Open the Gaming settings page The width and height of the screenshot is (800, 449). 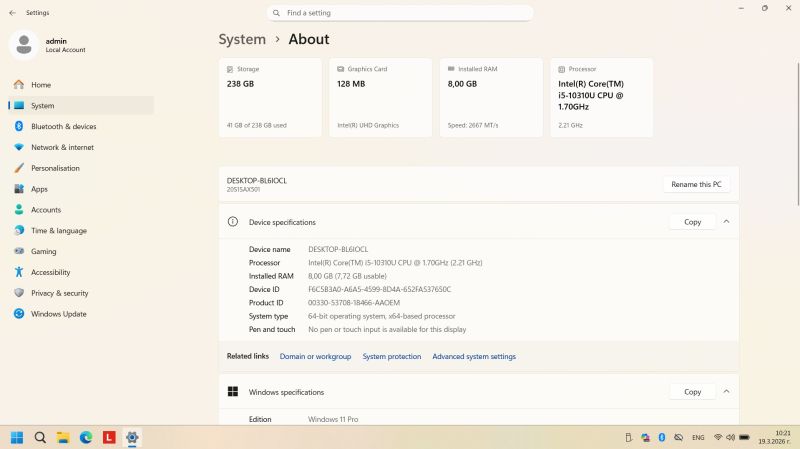tap(43, 251)
